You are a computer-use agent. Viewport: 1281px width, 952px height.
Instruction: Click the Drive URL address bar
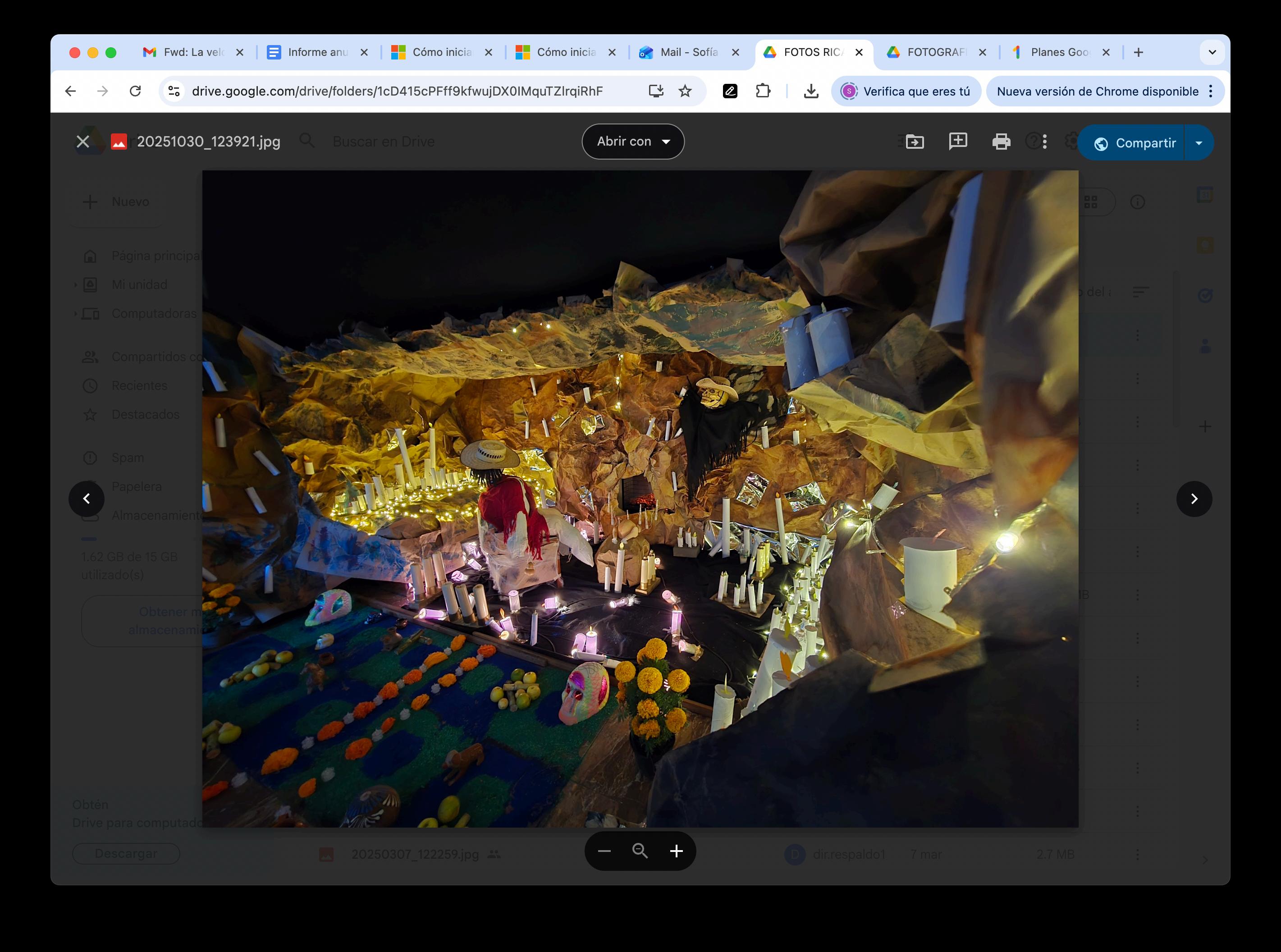click(x=397, y=91)
